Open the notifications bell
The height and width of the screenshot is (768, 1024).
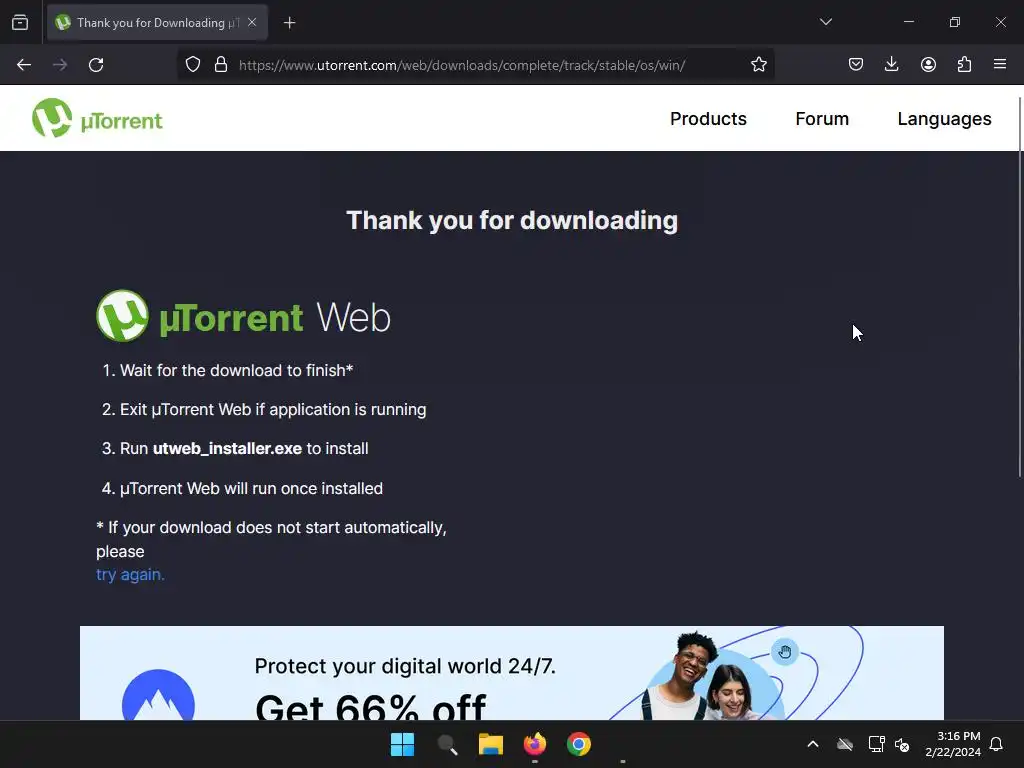996,744
